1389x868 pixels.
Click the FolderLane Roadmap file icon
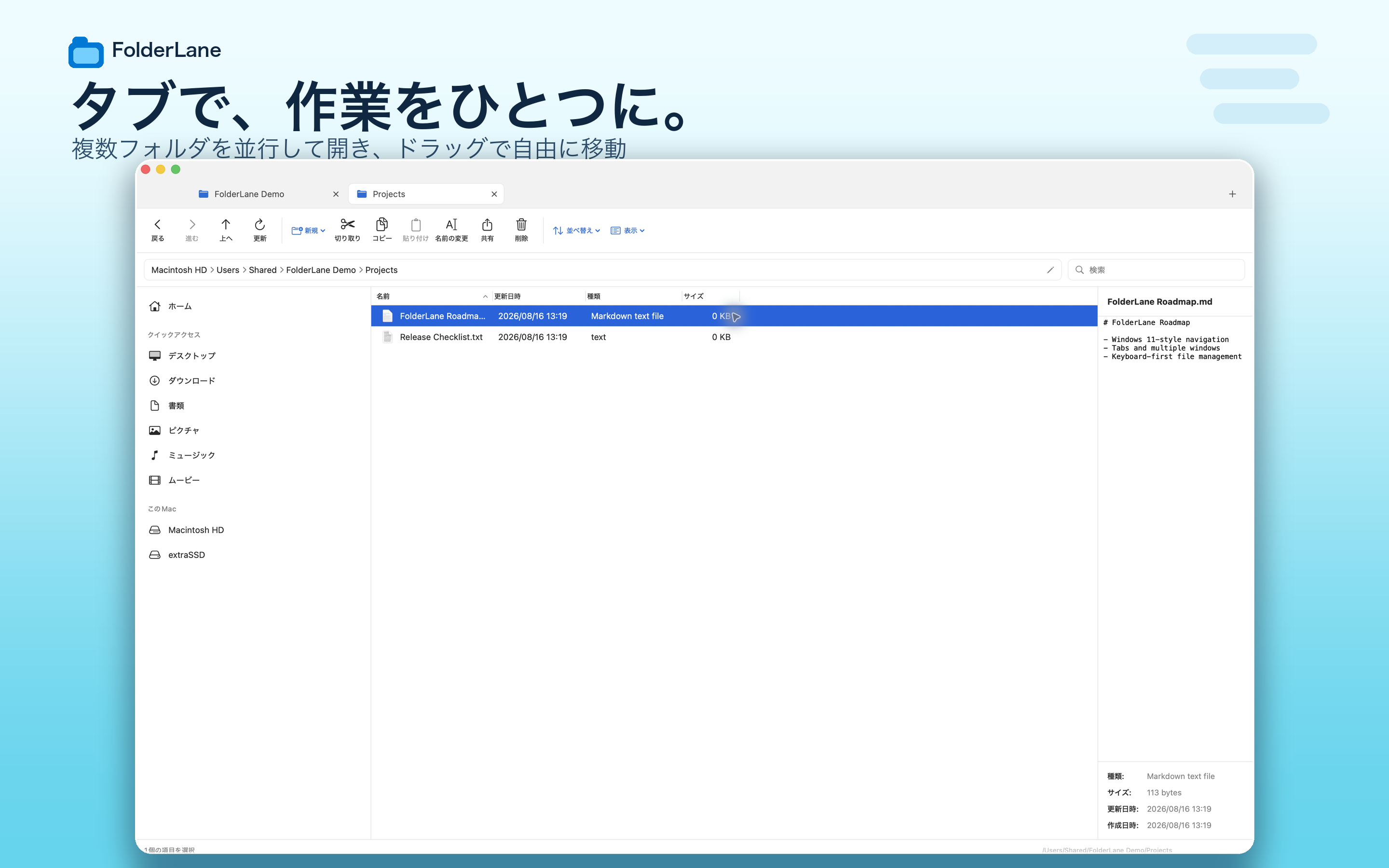[x=387, y=316]
